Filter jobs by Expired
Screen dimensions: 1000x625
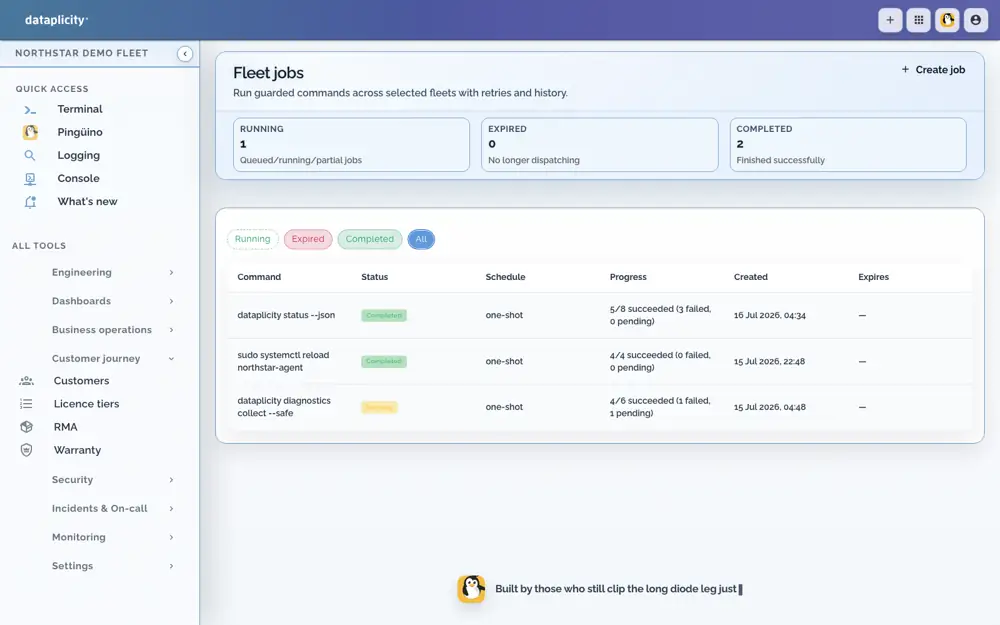[x=308, y=239]
